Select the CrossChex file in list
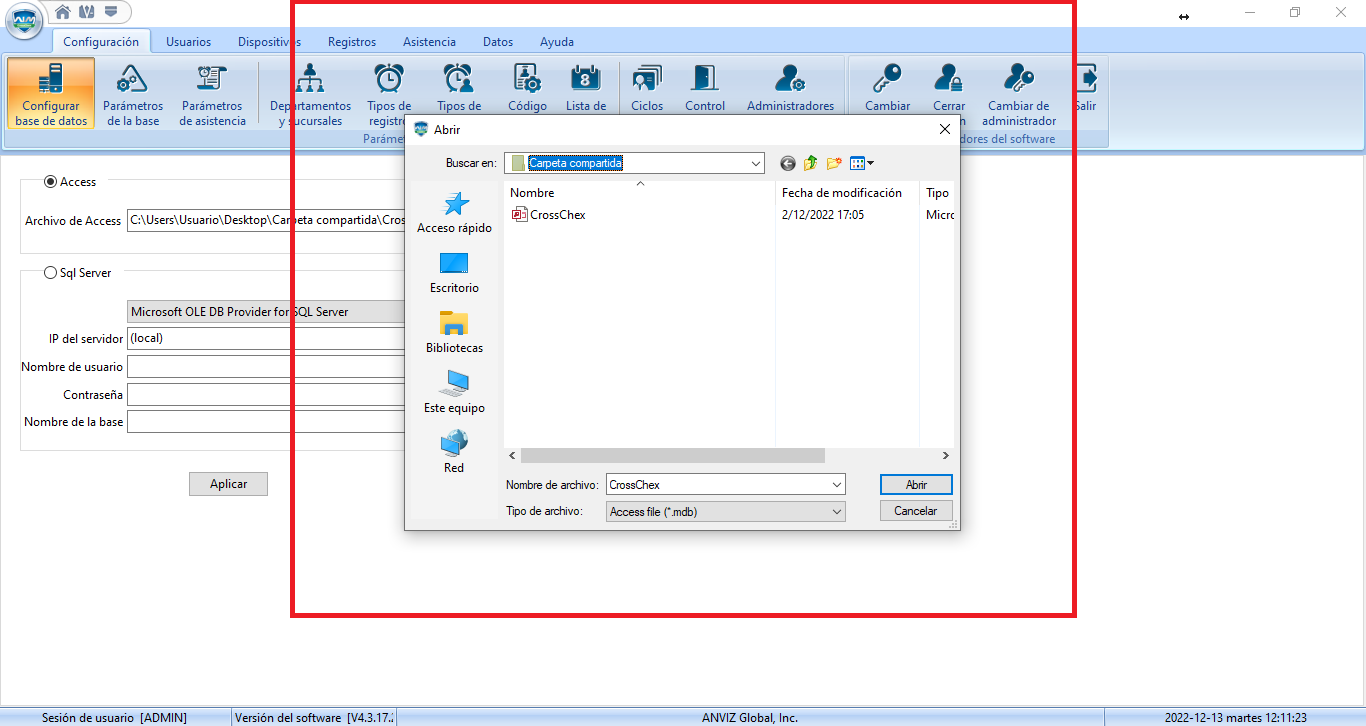Screen dimensions: 1366x726 549,214
